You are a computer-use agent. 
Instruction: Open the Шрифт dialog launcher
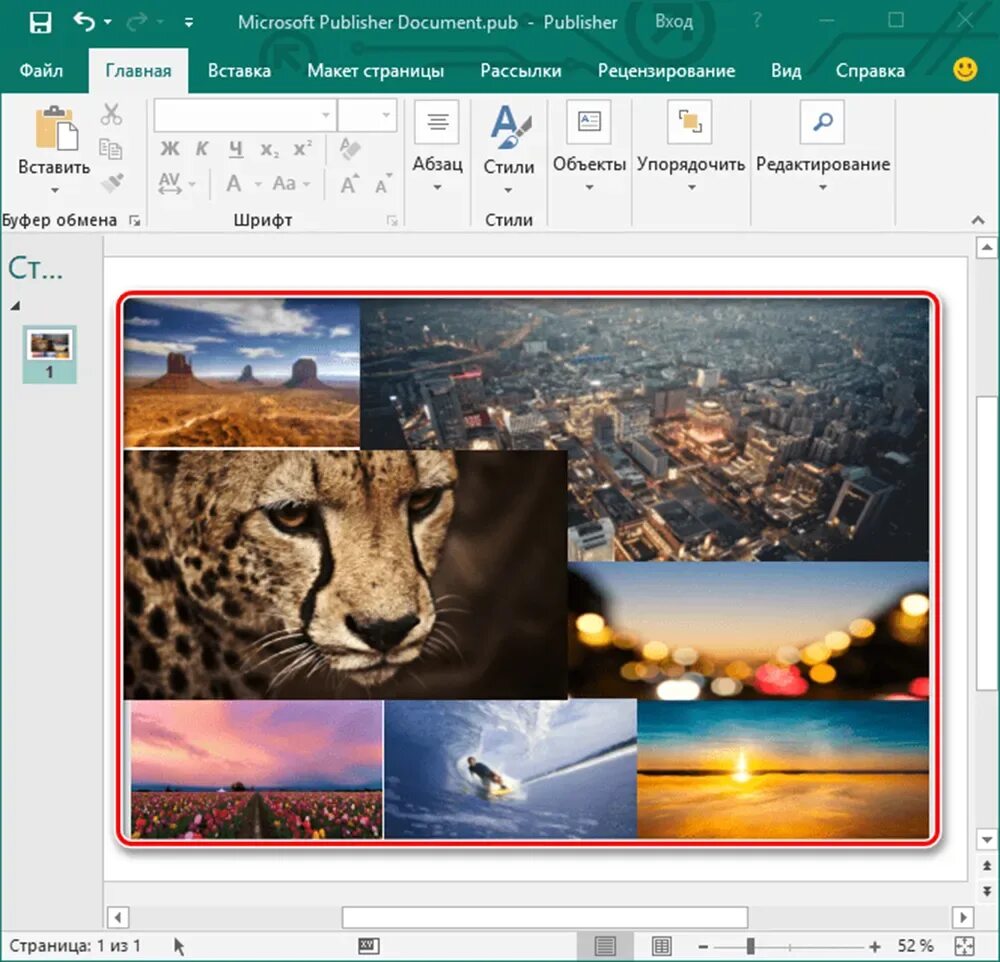392,221
